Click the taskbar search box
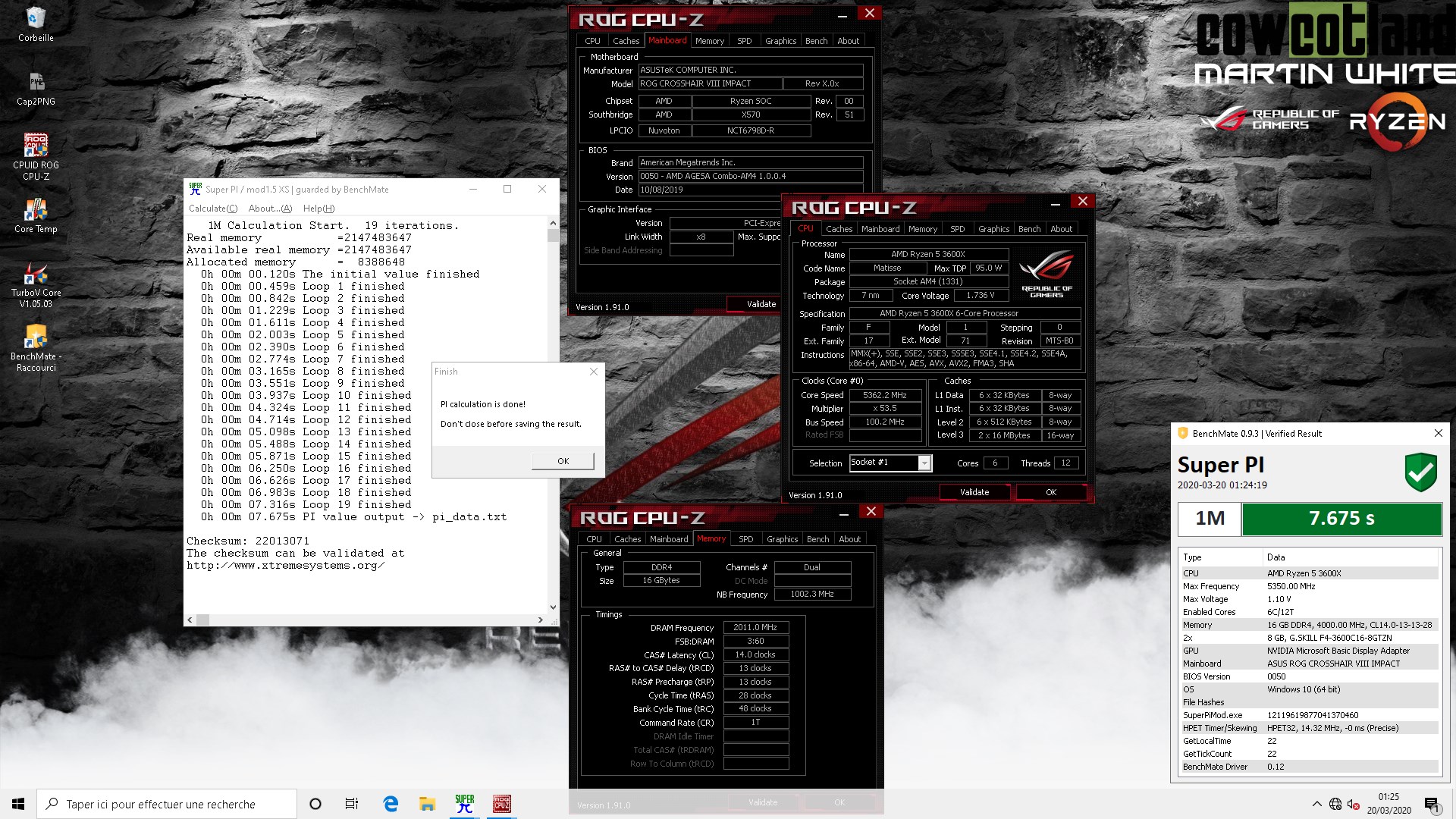Image resolution: width=1456 pixels, height=819 pixels. (167, 804)
